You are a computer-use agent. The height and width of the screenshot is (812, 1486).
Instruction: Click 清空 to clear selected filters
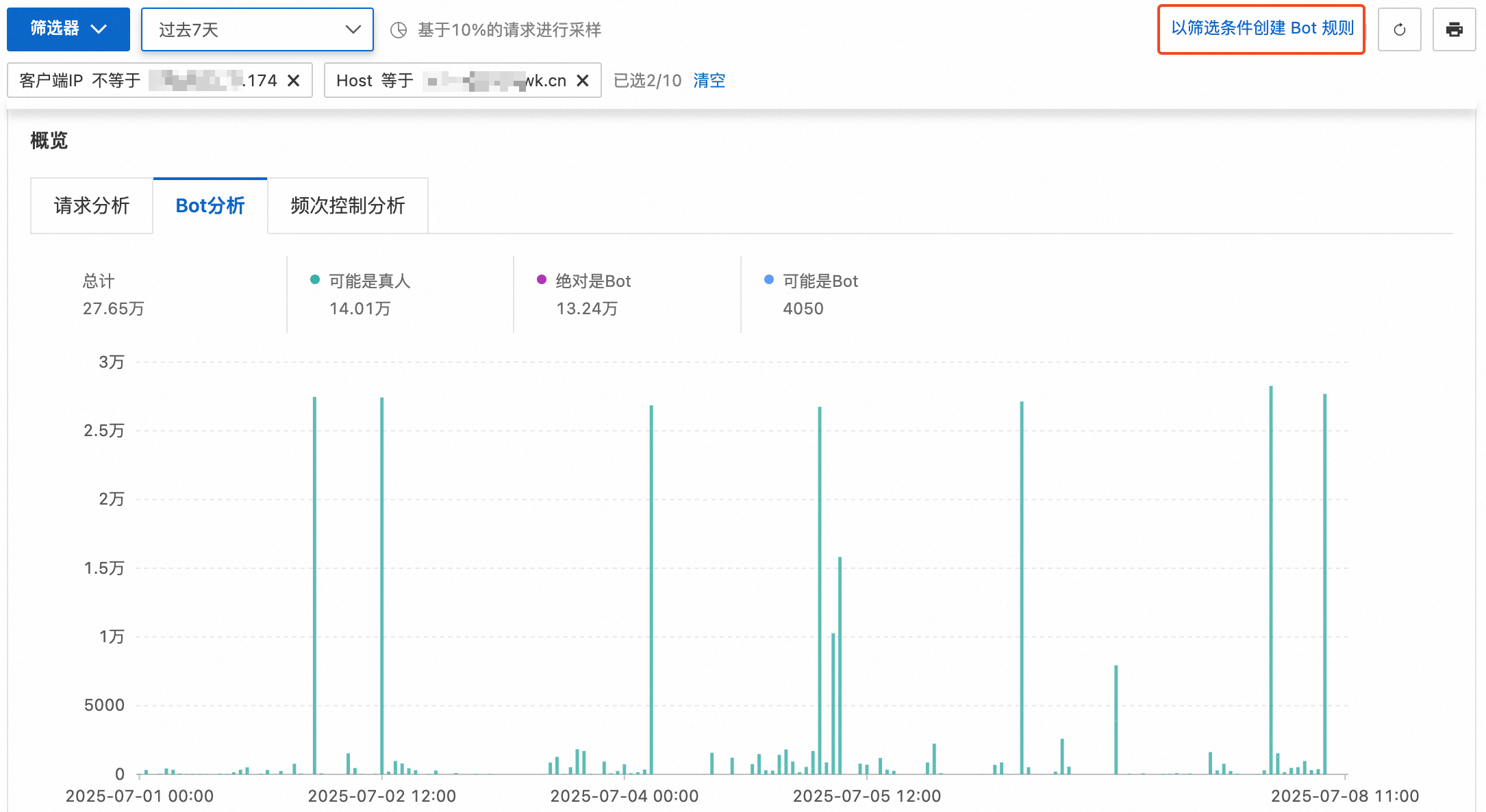click(709, 81)
